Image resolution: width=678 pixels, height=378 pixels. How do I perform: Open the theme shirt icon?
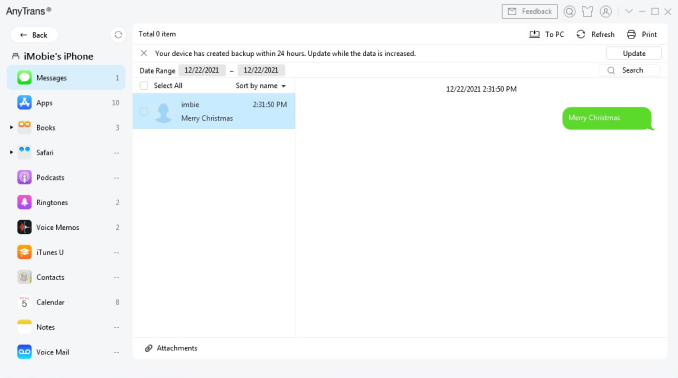(587, 12)
